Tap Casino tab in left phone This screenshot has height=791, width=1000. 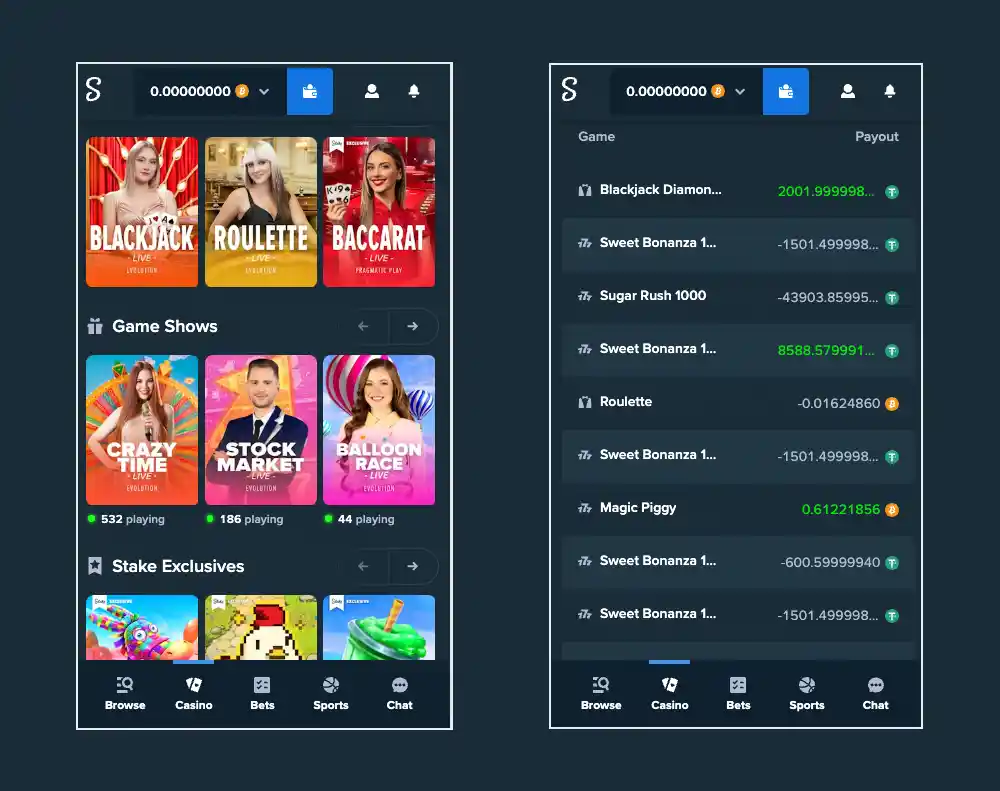[194, 693]
